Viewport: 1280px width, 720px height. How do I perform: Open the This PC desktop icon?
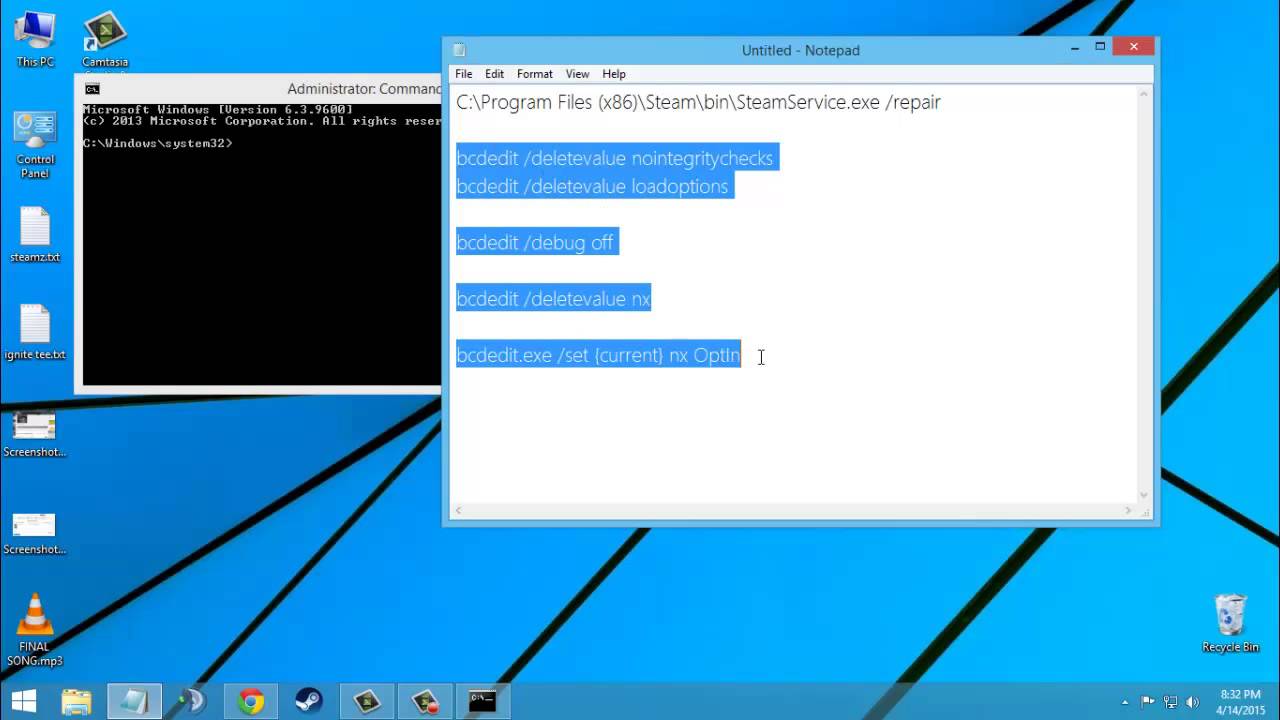(x=35, y=40)
